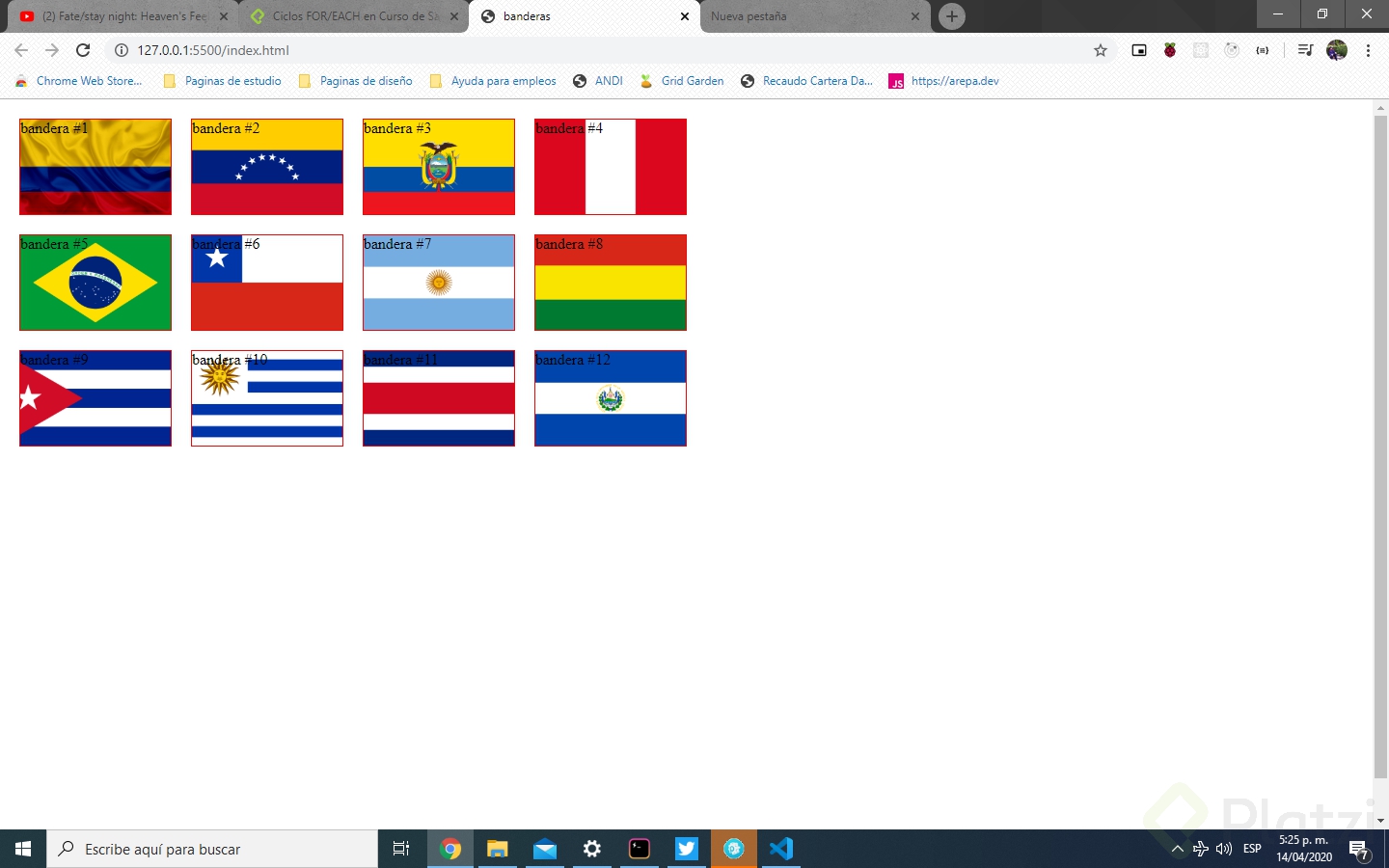Select the bandera #5 Brazil flag
Screen dimensions: 1389x868
(95, 283)
